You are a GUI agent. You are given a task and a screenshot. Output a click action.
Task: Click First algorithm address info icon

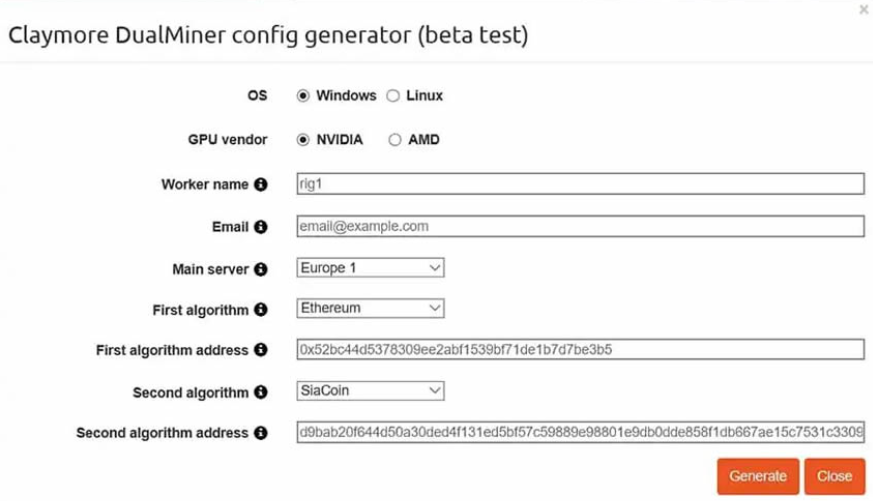click(261, 350)
